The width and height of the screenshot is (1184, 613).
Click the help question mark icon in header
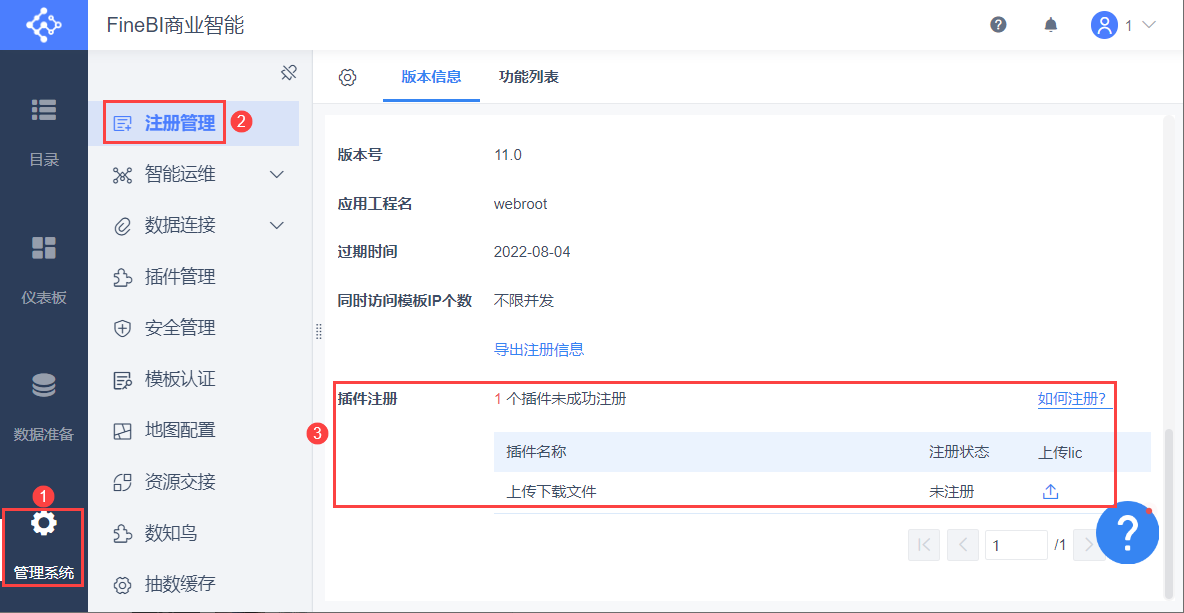click(998, 25)
